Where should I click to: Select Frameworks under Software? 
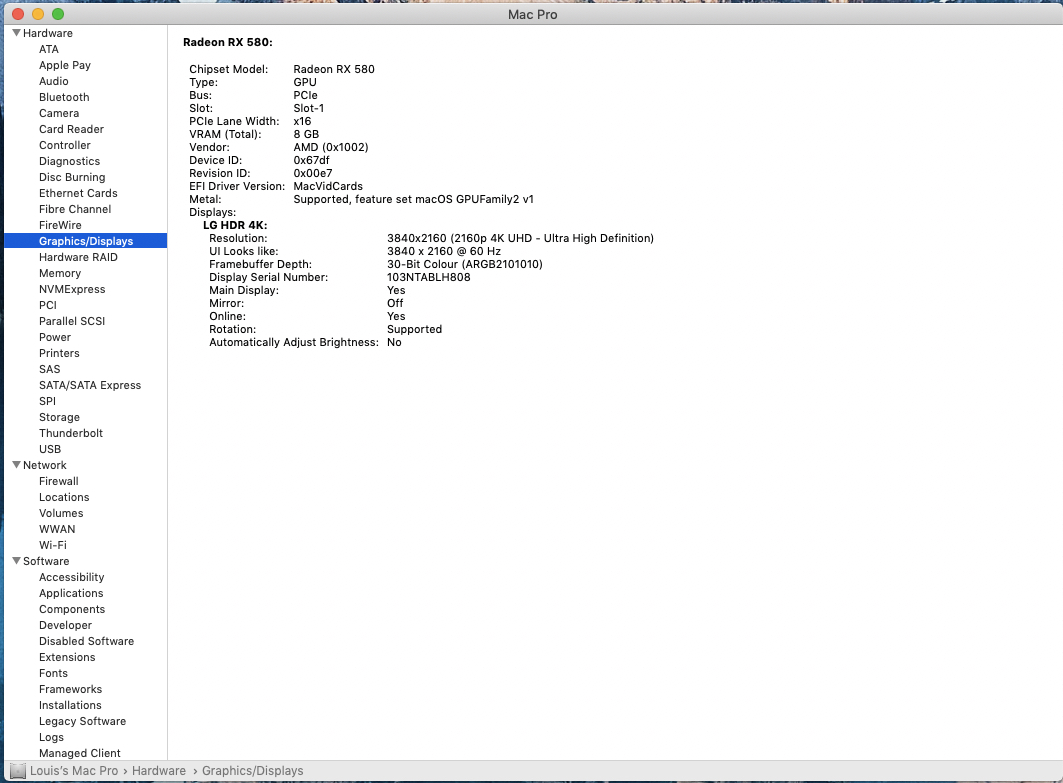71,689
